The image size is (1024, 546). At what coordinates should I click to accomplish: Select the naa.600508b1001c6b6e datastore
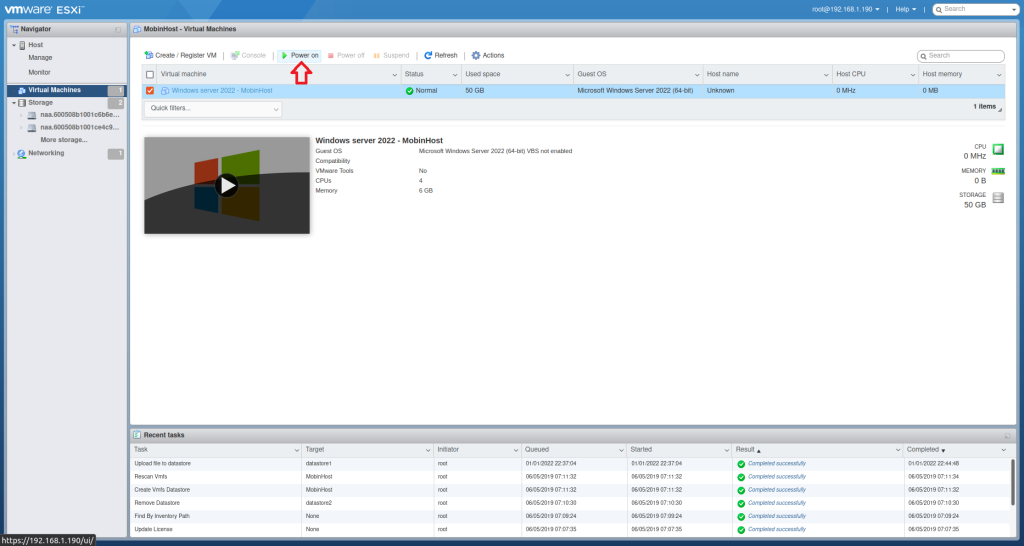click(x=80, y=115)
